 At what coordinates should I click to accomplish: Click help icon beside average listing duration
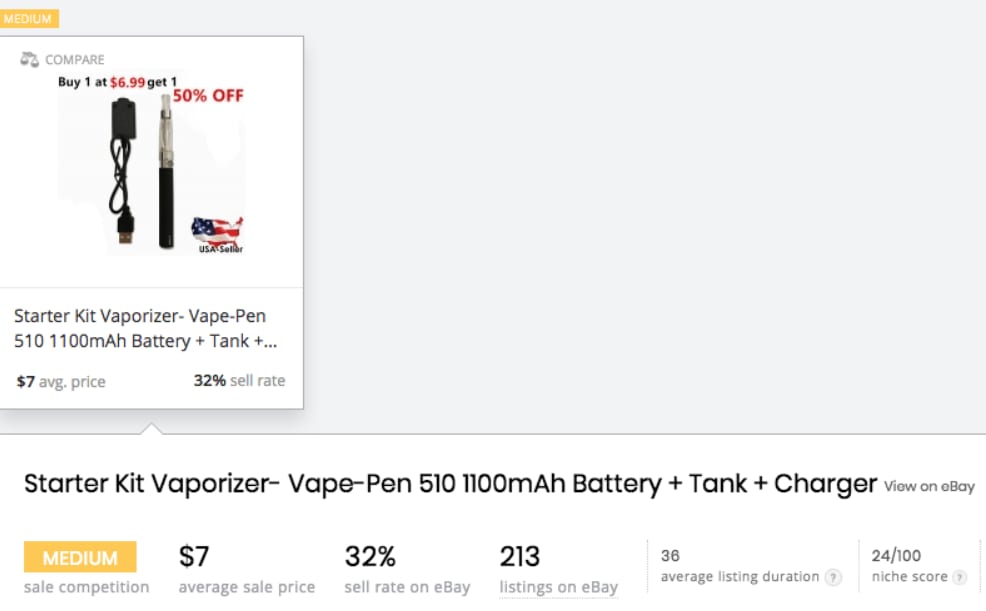833,577
